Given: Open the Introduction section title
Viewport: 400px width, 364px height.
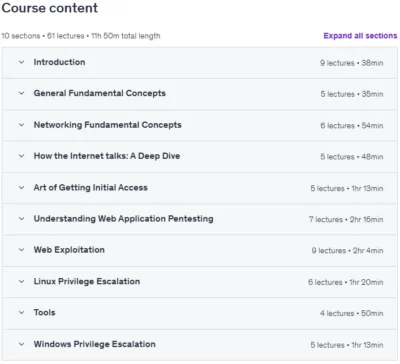Looking at the screenshot, I should [59, 62].
